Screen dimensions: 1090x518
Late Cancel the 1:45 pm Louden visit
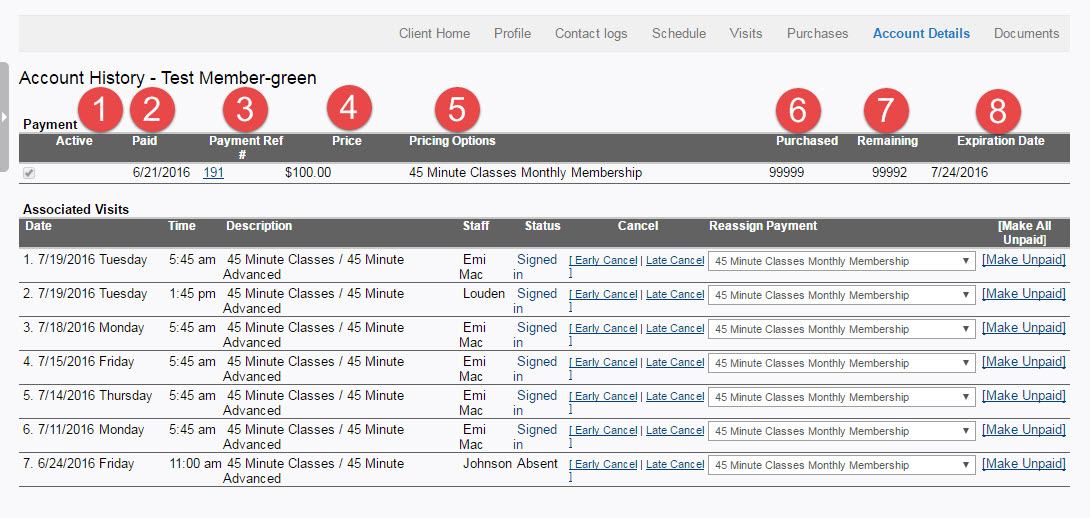[675, 294]
